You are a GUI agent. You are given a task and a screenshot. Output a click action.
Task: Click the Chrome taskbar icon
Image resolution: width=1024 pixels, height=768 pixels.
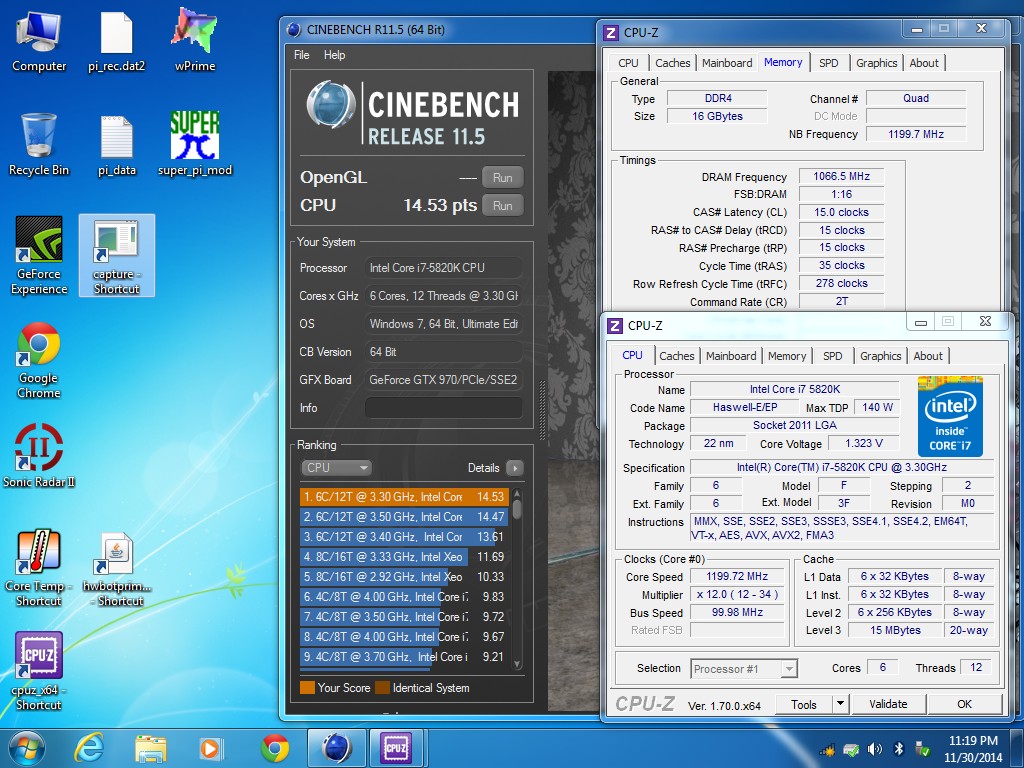point(274,748)
